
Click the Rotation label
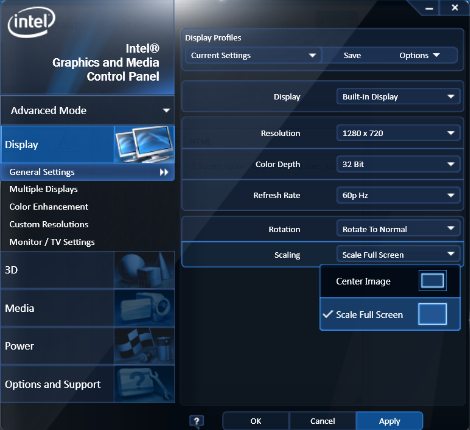[284, 229]
